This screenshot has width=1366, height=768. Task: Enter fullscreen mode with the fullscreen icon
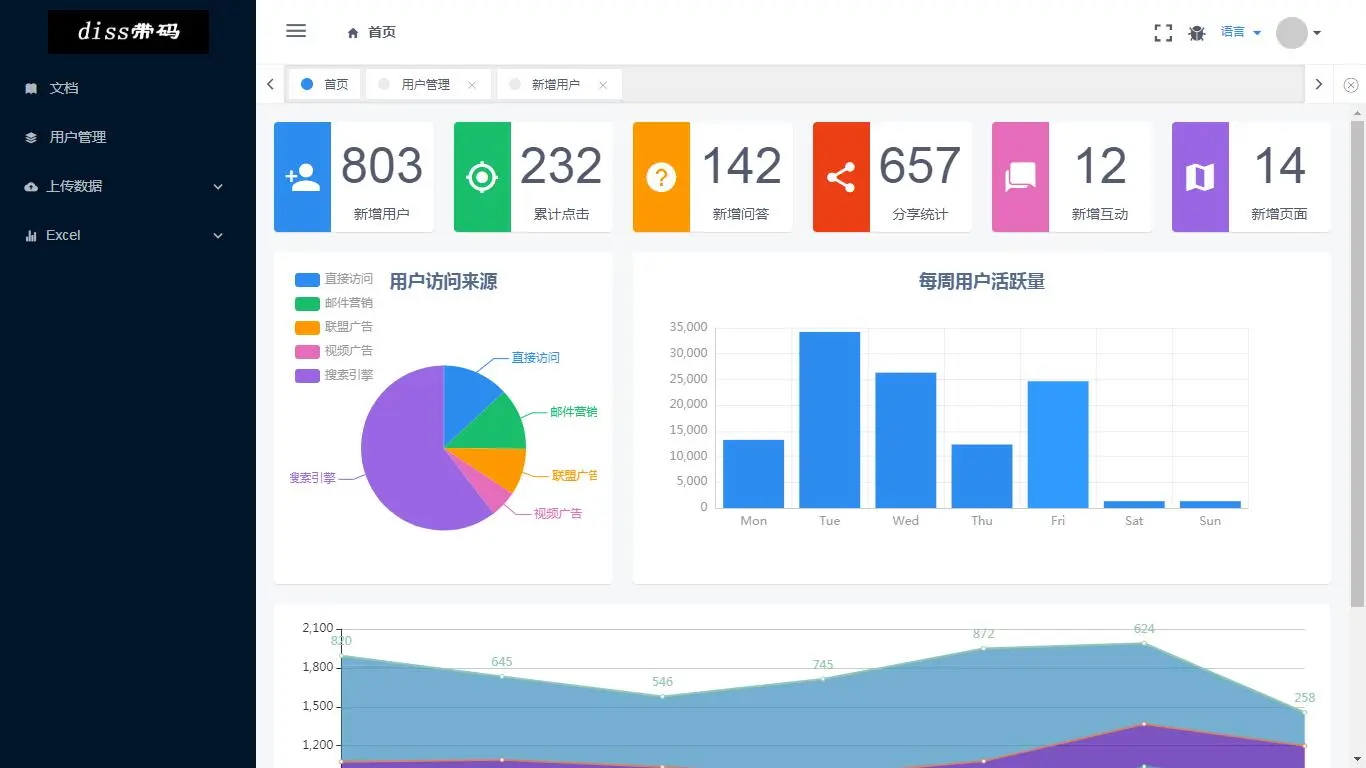pos(1163,33)
